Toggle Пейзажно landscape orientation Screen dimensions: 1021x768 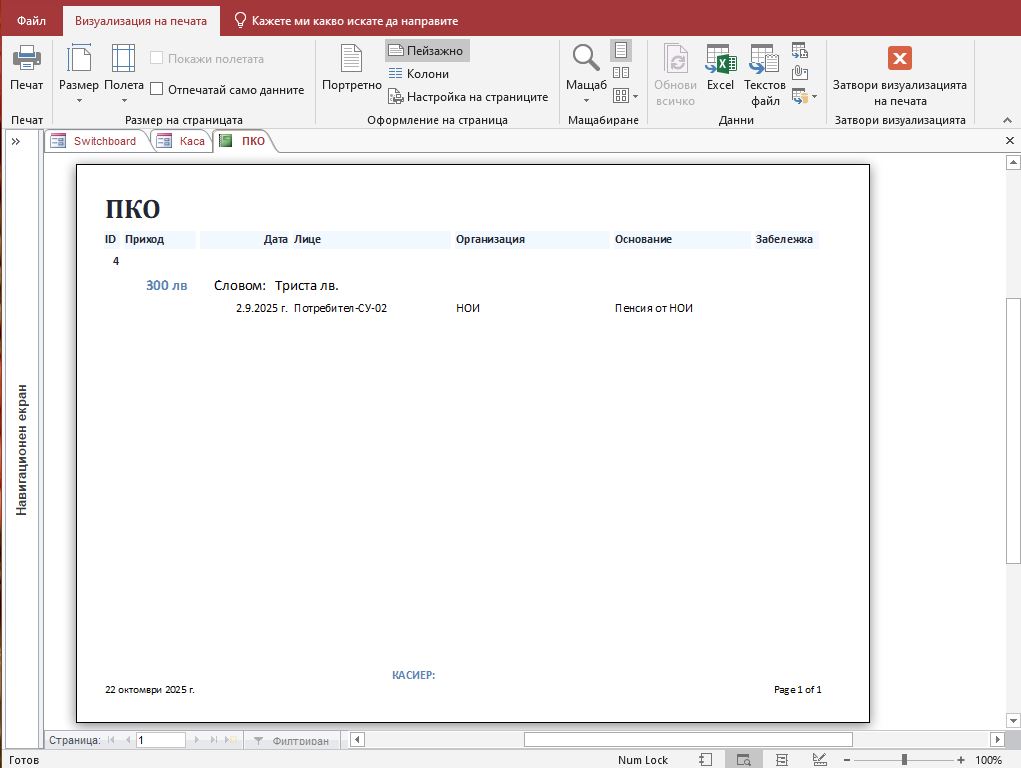[x=426, y=50]
